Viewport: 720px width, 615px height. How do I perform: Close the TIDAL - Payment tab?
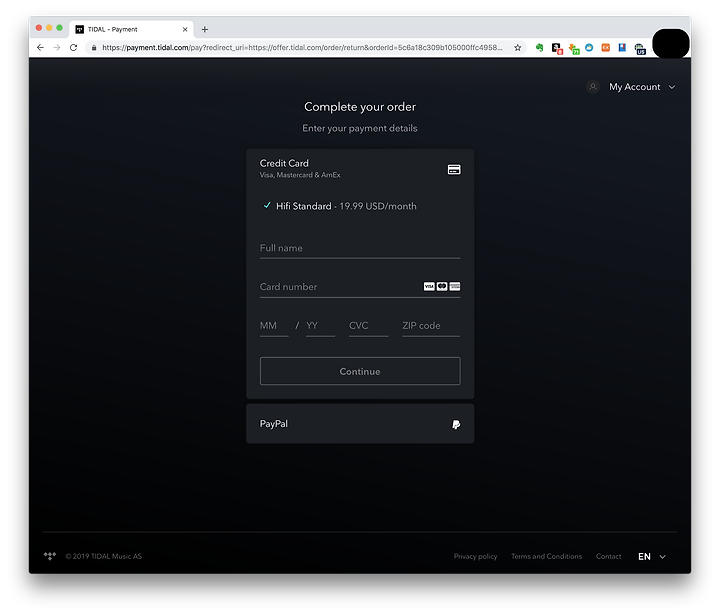[185, 29]
